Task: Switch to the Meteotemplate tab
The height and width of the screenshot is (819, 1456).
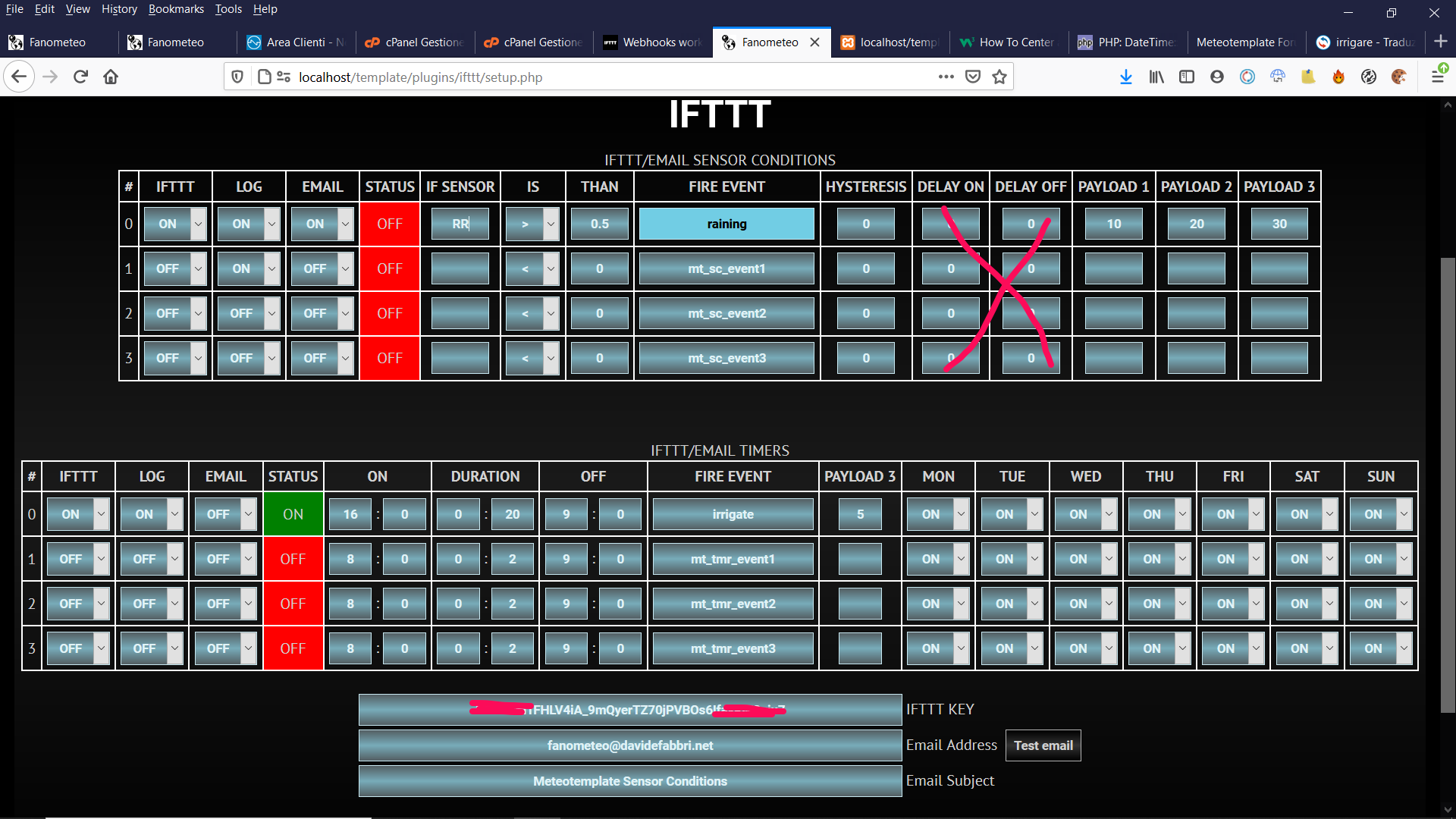Action: pyautogui.click(x=1245, y=42)
